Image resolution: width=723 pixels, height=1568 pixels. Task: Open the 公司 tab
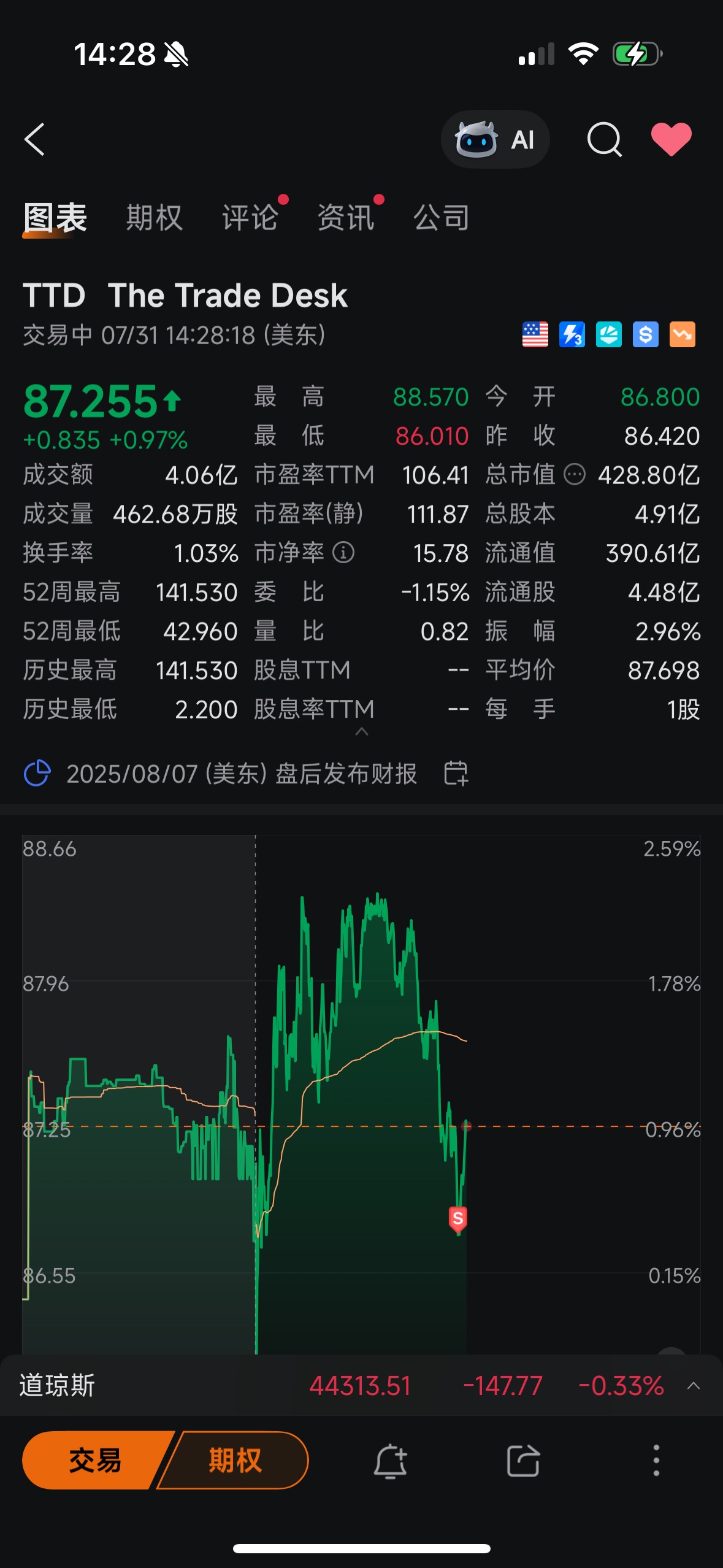coord(442,218)
